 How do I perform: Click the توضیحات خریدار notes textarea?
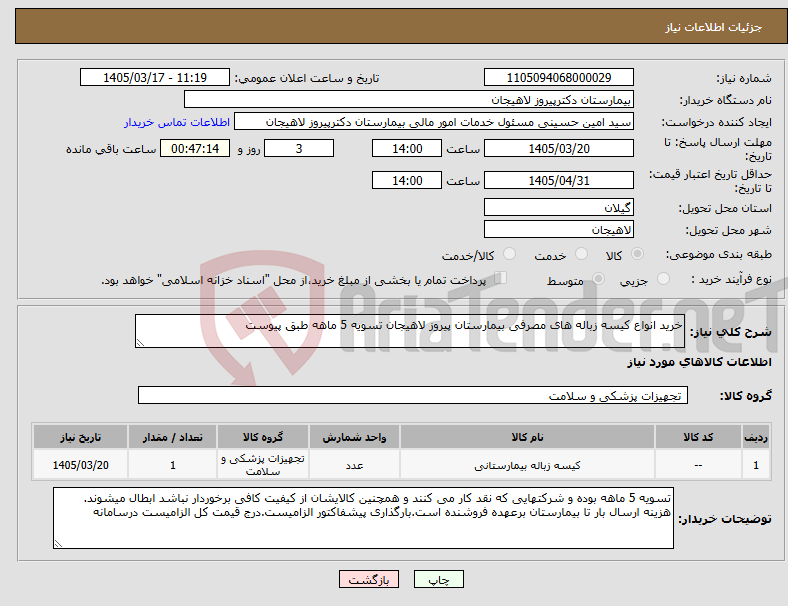tap(363, 518)
